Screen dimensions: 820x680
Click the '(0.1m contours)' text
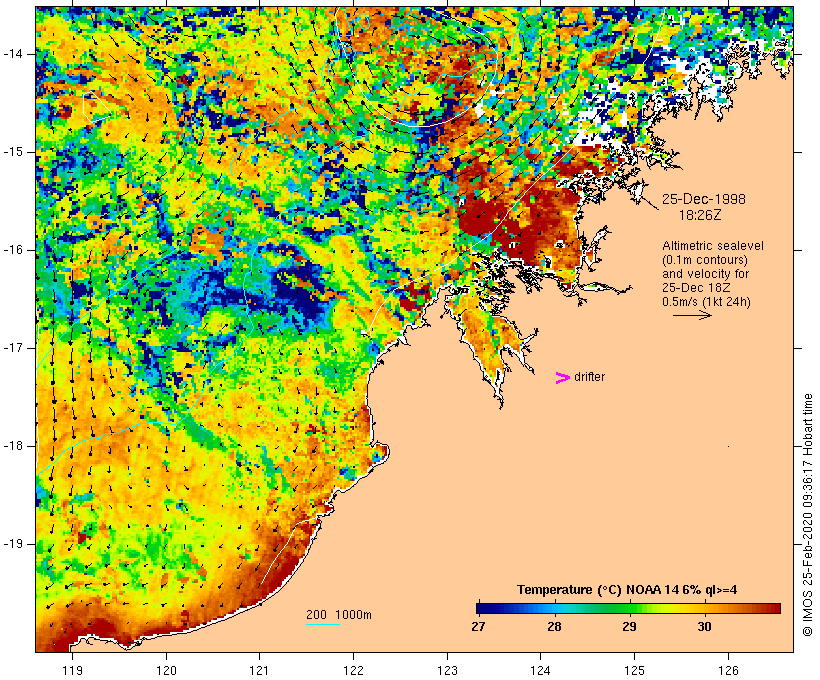704,260
